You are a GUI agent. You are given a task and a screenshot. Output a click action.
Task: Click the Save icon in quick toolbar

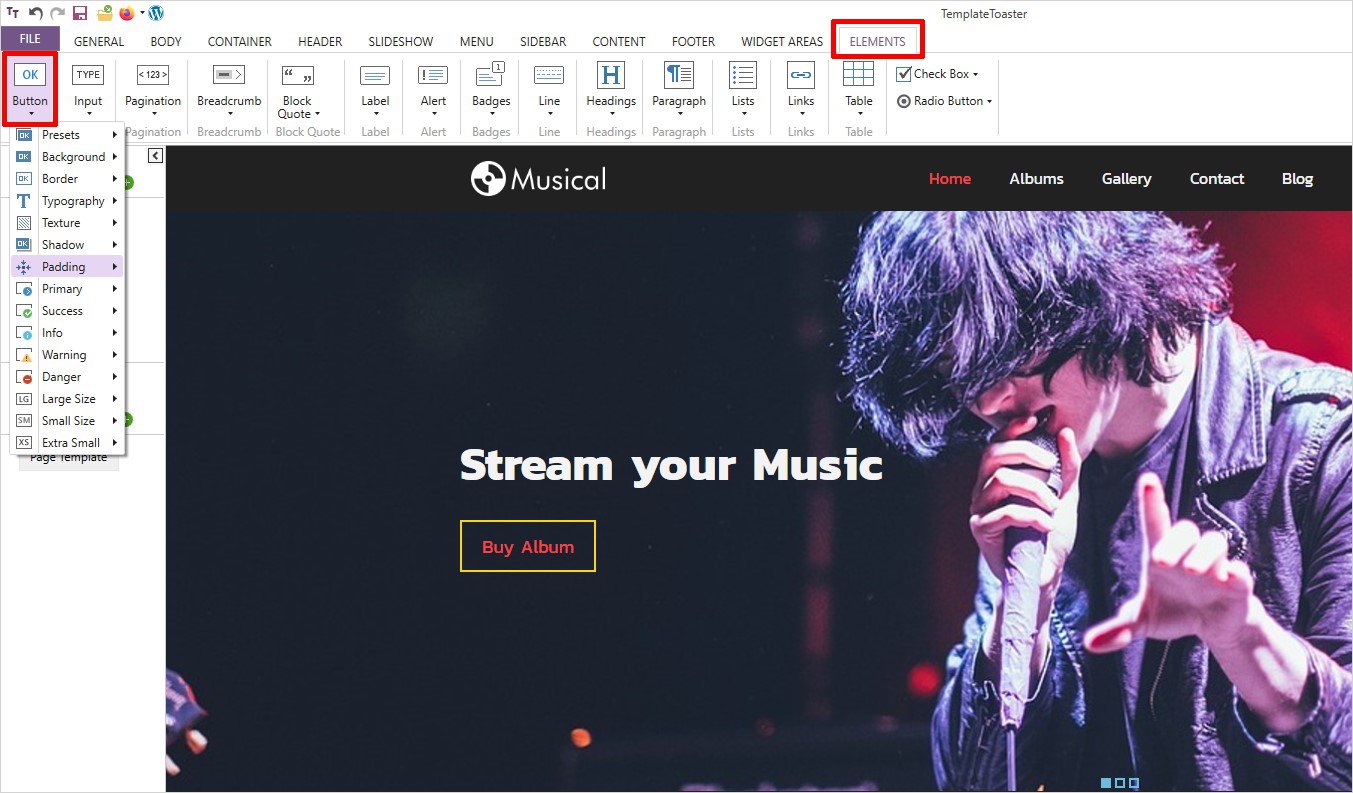[80, 13]
